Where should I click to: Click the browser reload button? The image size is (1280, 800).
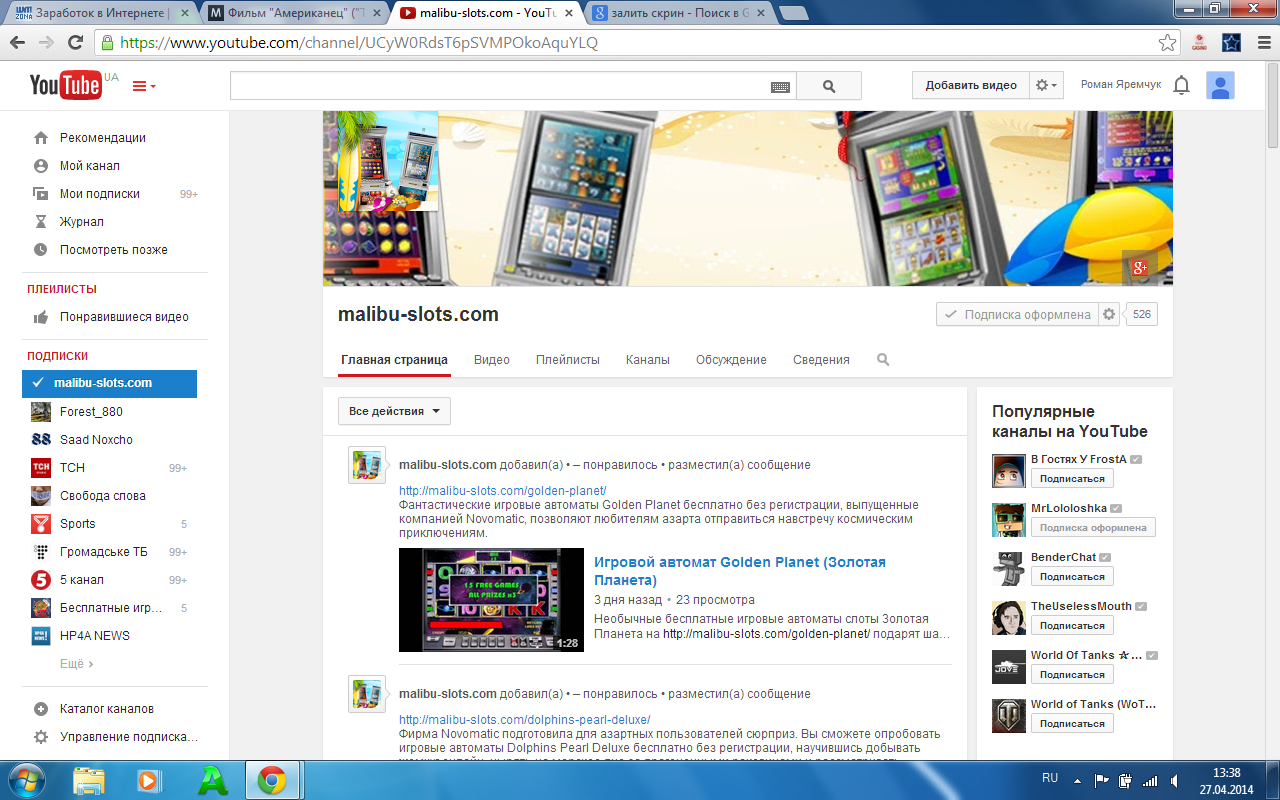(75, 43)
